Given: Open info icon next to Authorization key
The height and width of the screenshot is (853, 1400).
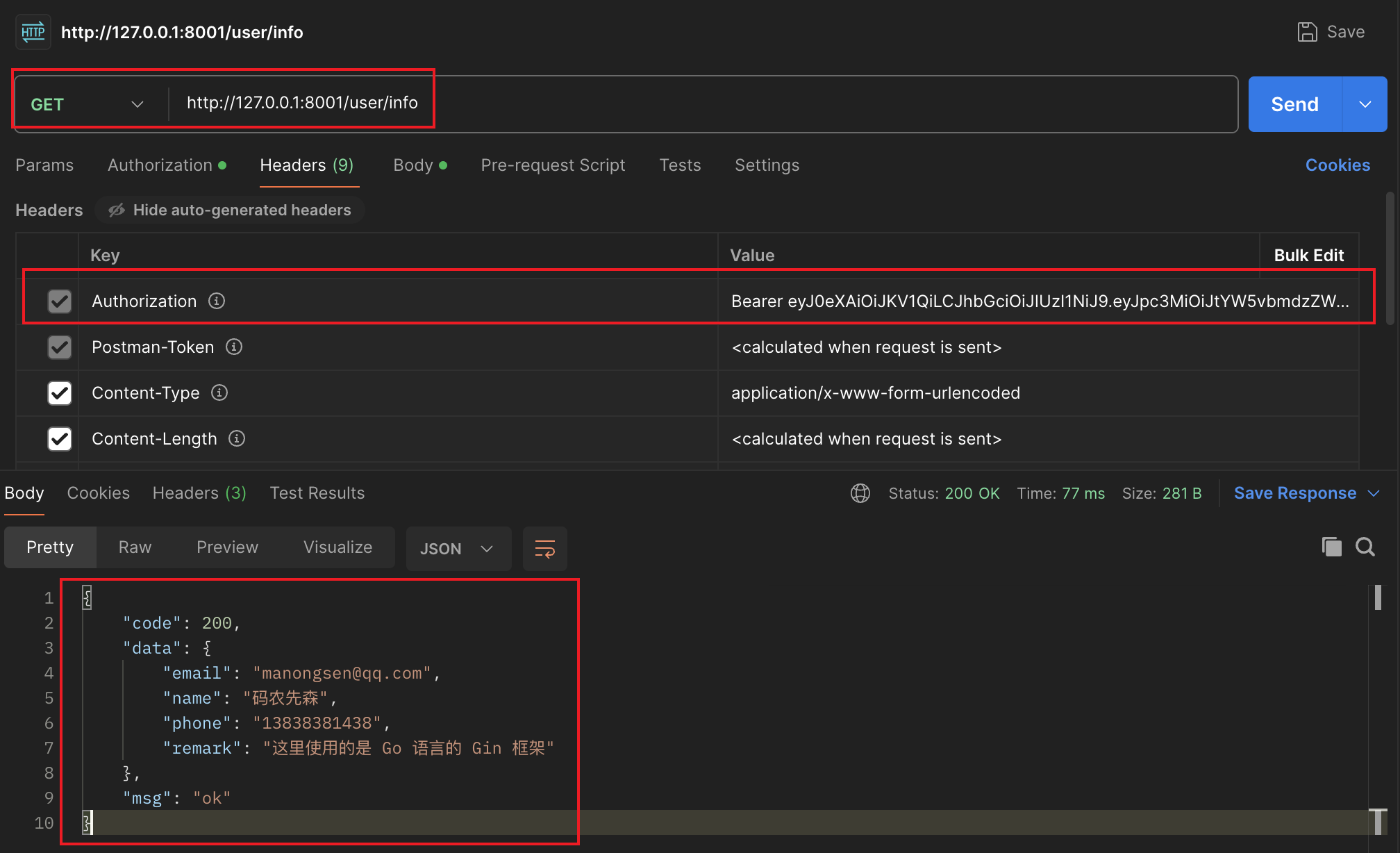Looking at the screenshot, I should pos(217,301).
